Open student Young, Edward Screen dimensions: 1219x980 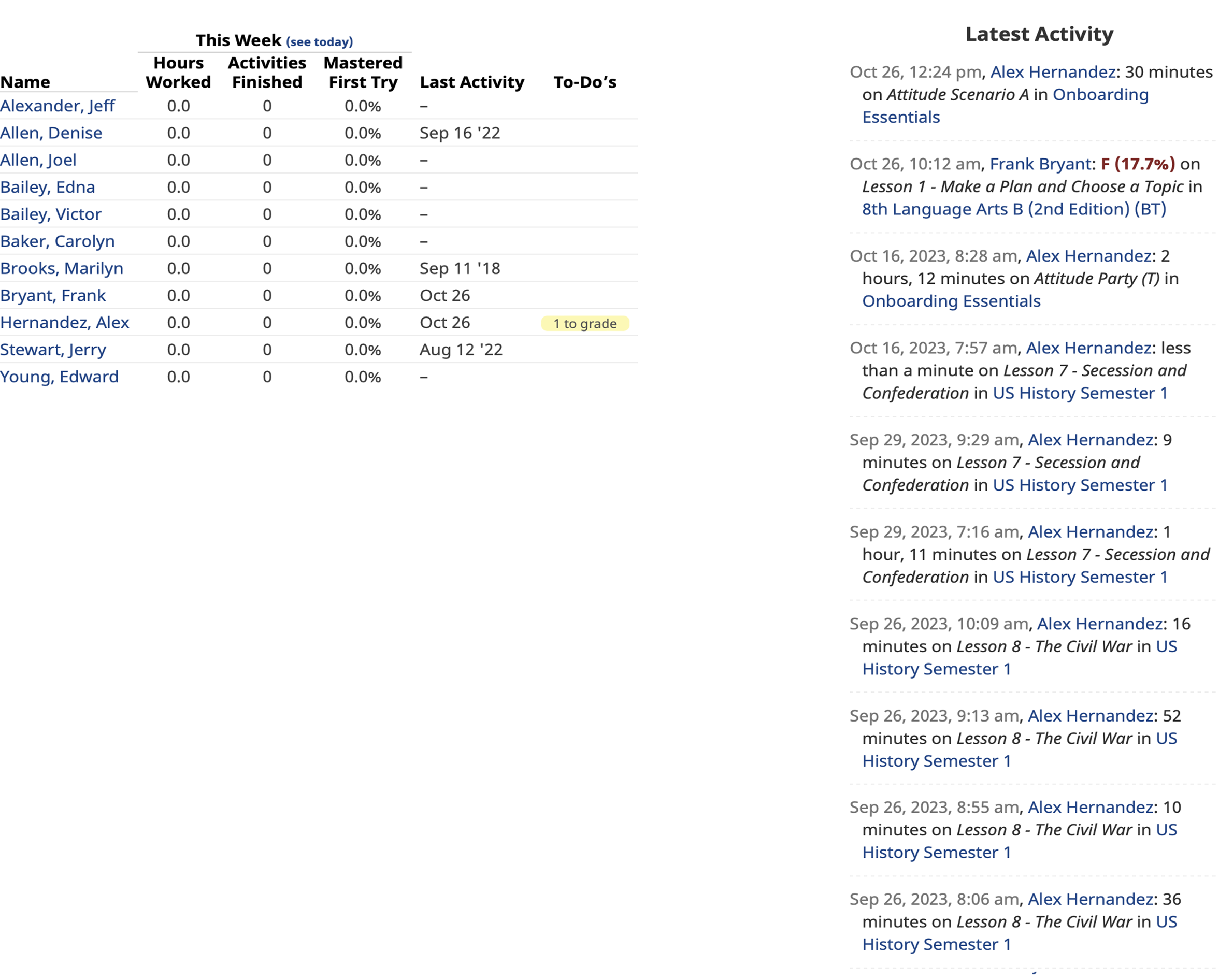pyautogui.click(x=60, y=377)
